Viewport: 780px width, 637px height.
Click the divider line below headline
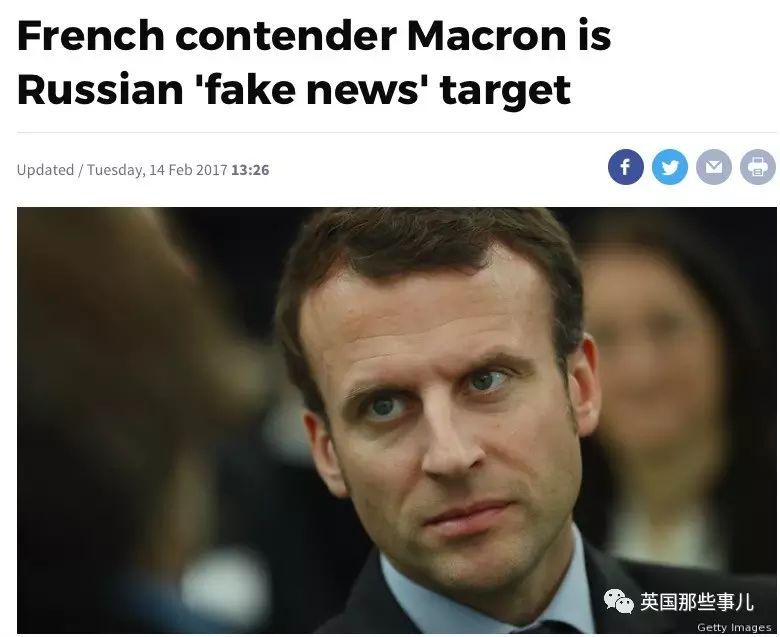tap(396, 133)
